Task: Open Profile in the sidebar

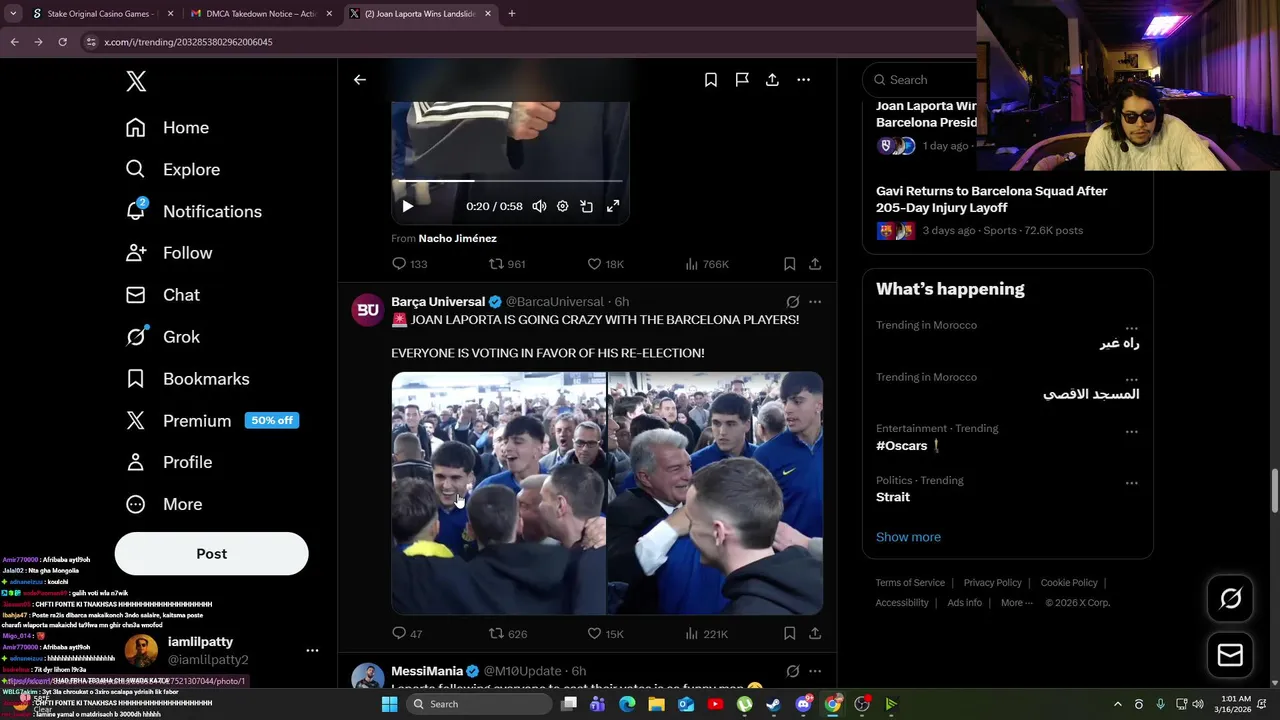Action: pos(169,462)
